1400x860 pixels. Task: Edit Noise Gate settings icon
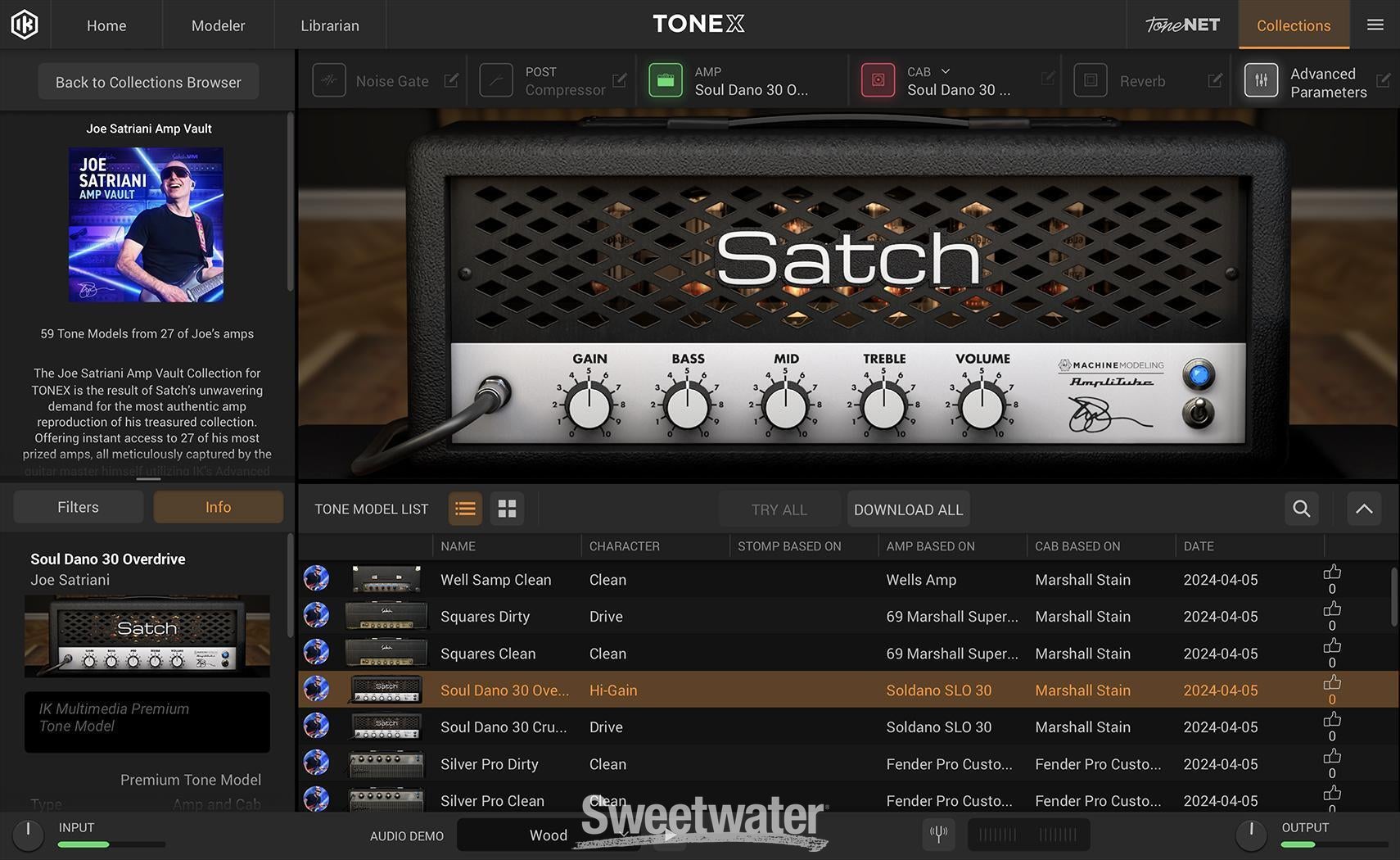coord(451,80)
